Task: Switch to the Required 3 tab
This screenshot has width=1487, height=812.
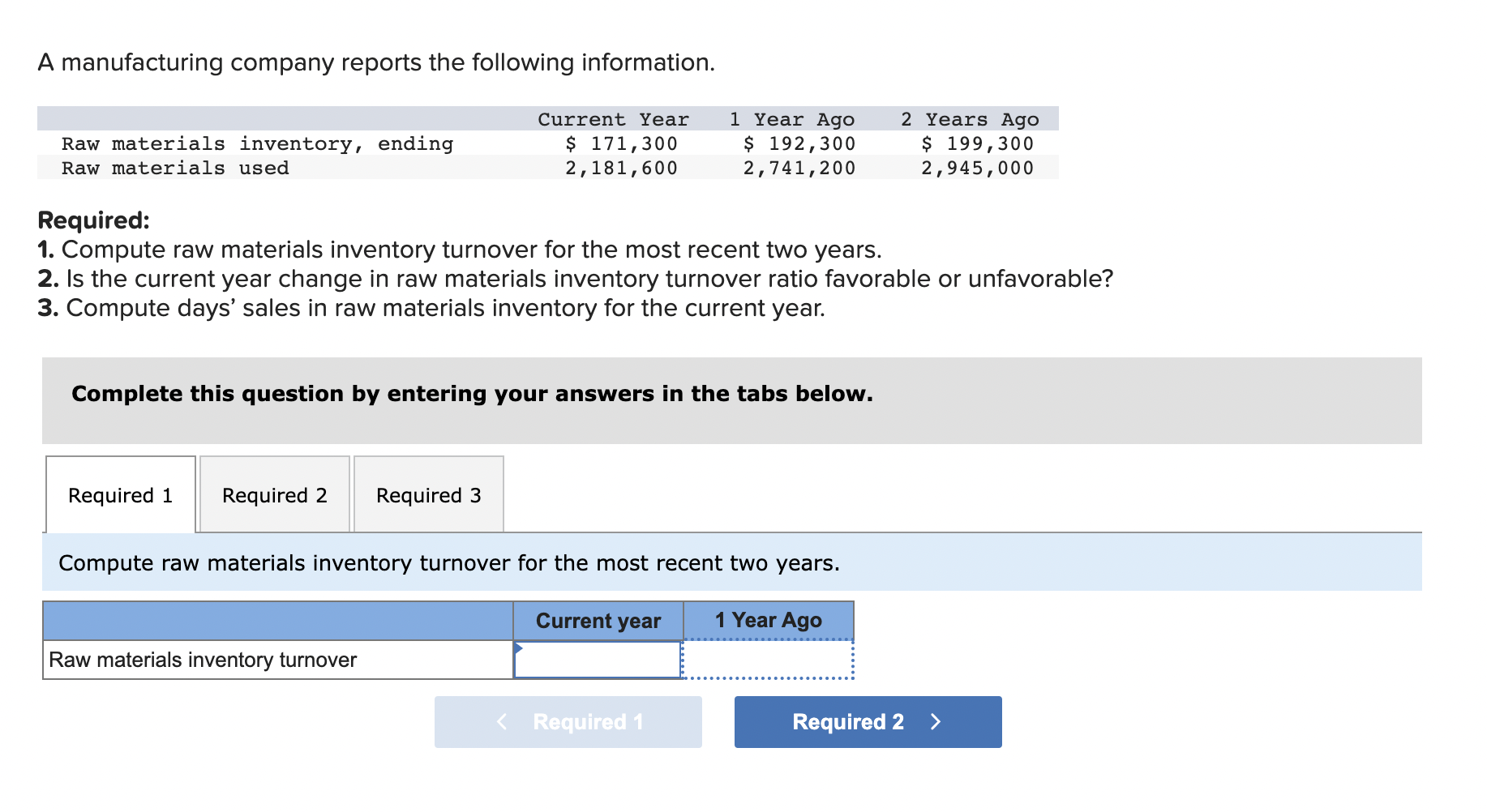Action: 429,494
